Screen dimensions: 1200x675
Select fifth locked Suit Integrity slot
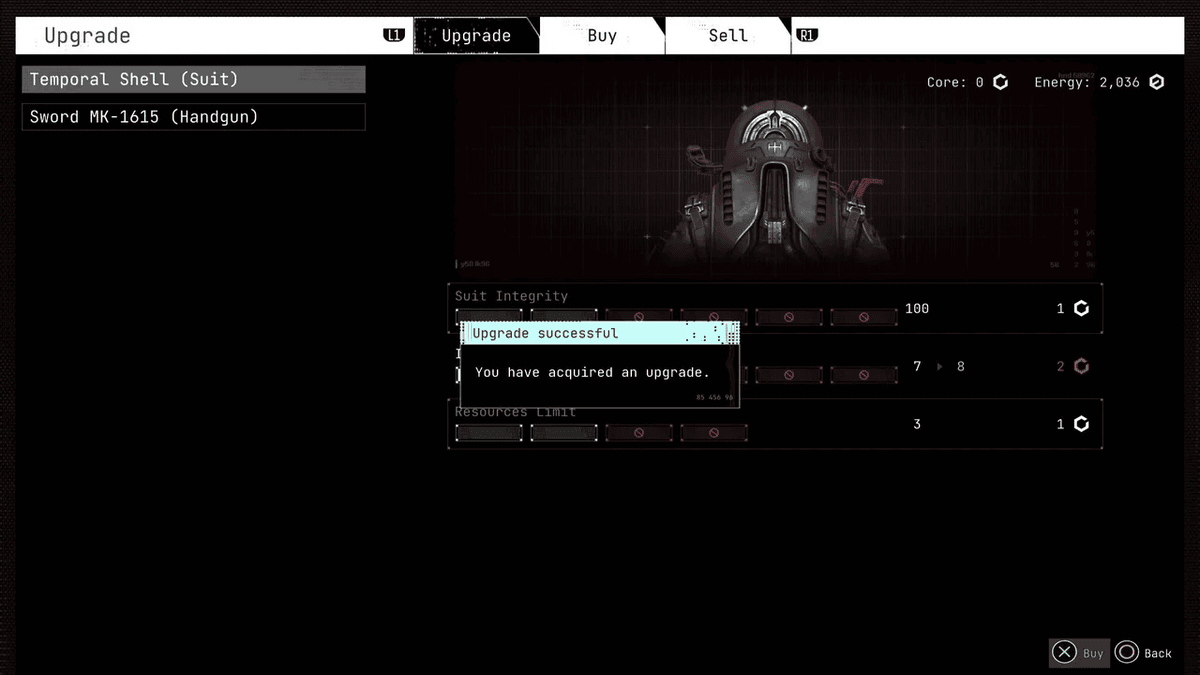[789, 318]
